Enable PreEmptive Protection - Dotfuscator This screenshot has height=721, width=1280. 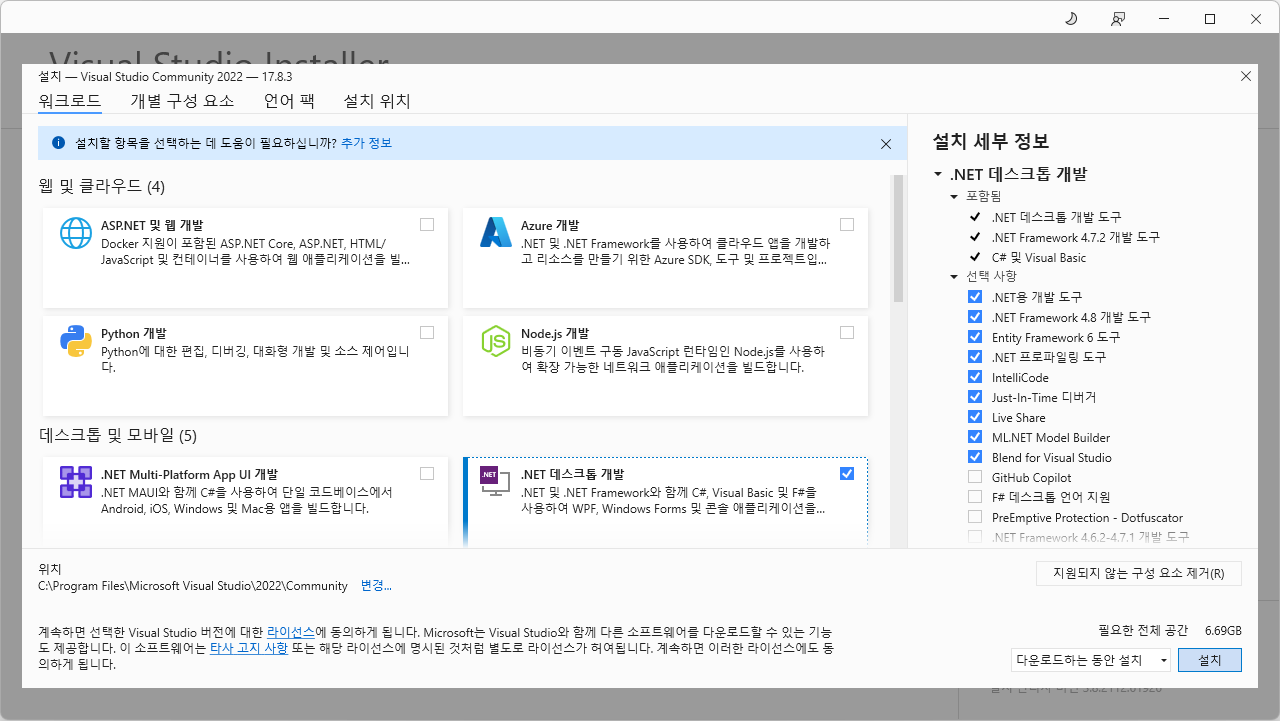975,517
